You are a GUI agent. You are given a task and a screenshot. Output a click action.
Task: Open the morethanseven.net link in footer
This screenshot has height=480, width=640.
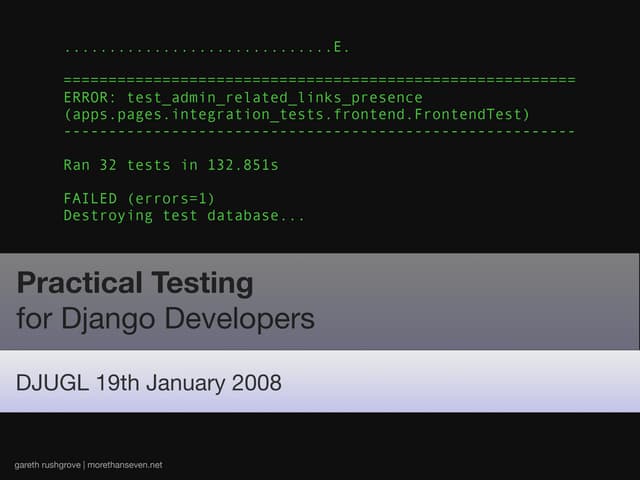click(x=126, y=466)
